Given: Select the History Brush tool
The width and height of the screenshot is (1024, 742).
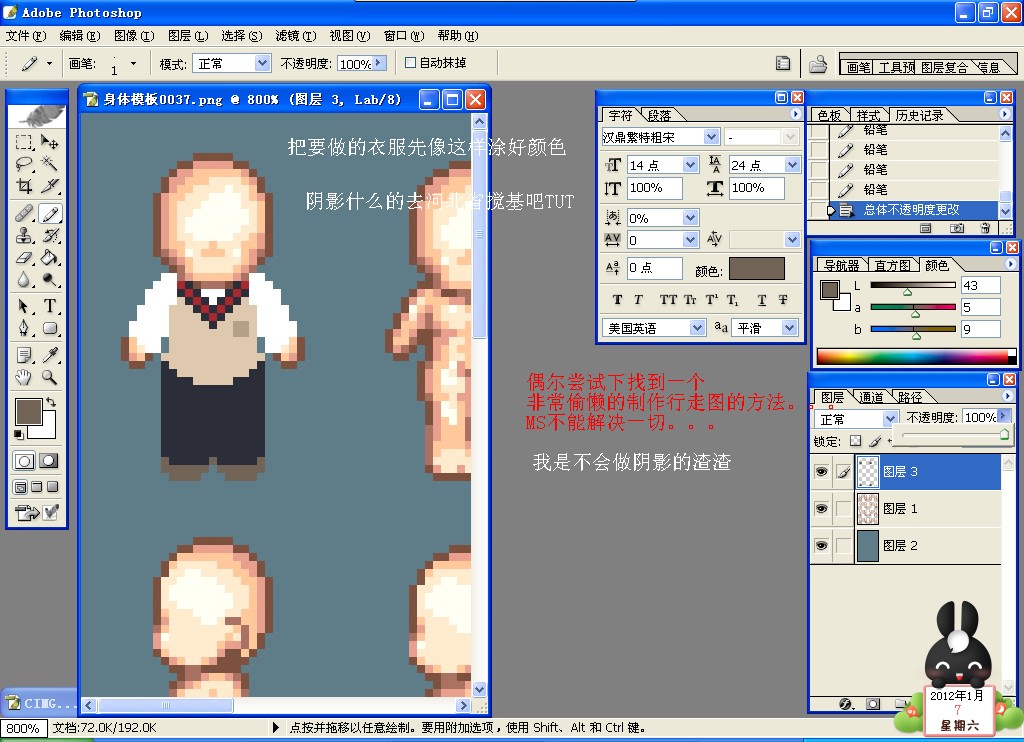Looking at the screenshot, I should pyautogui.click(x=50, y=235).
